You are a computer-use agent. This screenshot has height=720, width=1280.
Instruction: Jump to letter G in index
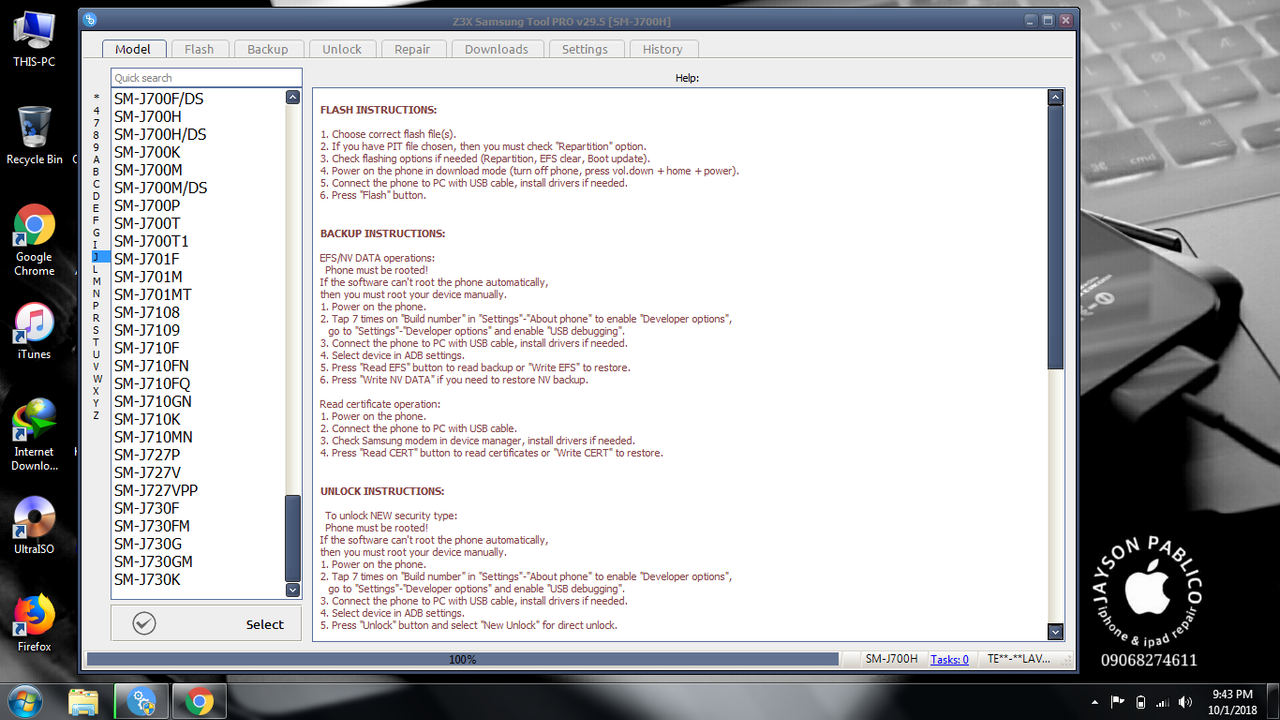point(96,232)
